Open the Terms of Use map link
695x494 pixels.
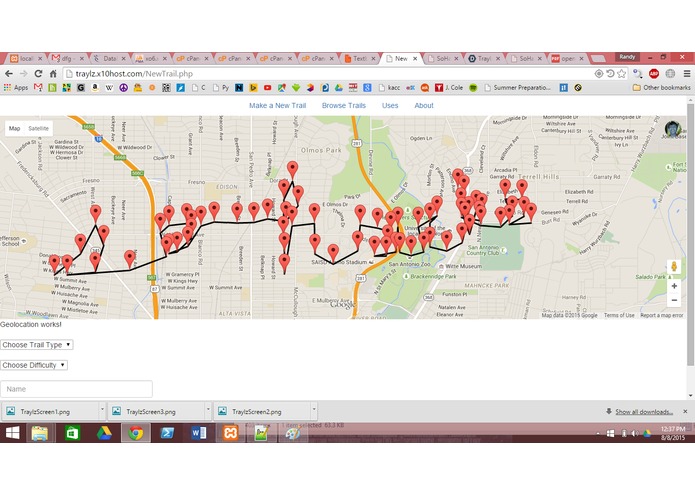click(x=619, y=315)
